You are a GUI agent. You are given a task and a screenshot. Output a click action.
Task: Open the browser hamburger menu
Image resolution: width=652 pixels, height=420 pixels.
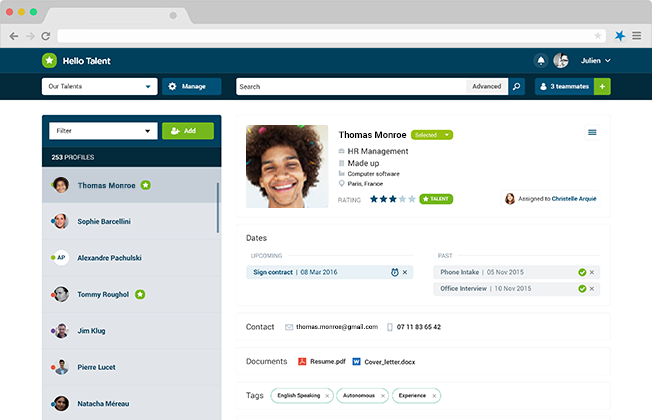[x=637, y=36]
